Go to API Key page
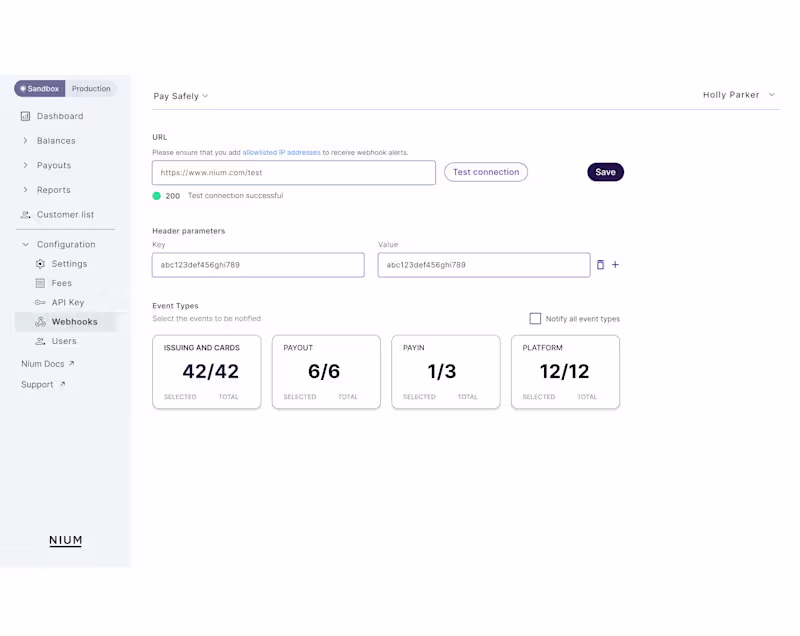800x636 pixels. tap(68, 302)
